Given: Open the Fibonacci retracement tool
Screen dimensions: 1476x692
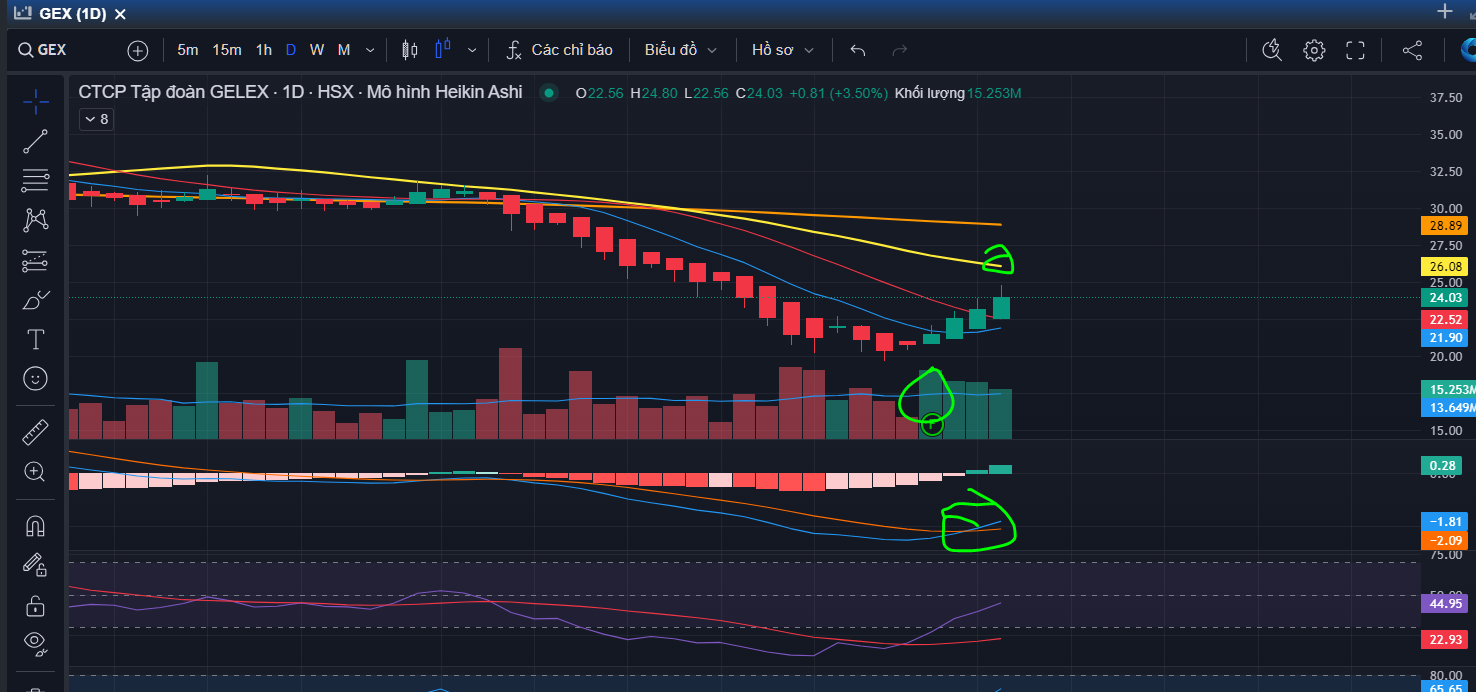Looking at the screenshot, I should pos(35,181).
